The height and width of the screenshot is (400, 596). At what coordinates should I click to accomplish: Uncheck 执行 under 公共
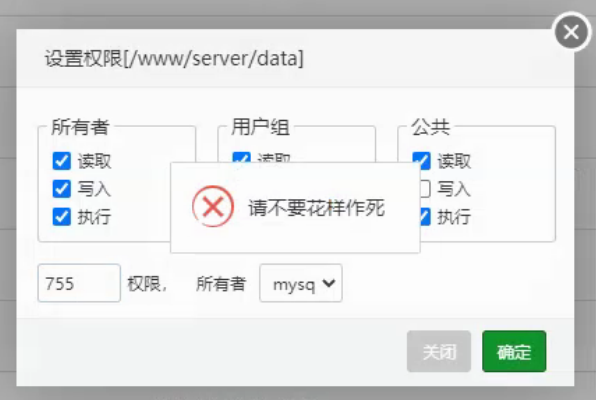(425, 217)
